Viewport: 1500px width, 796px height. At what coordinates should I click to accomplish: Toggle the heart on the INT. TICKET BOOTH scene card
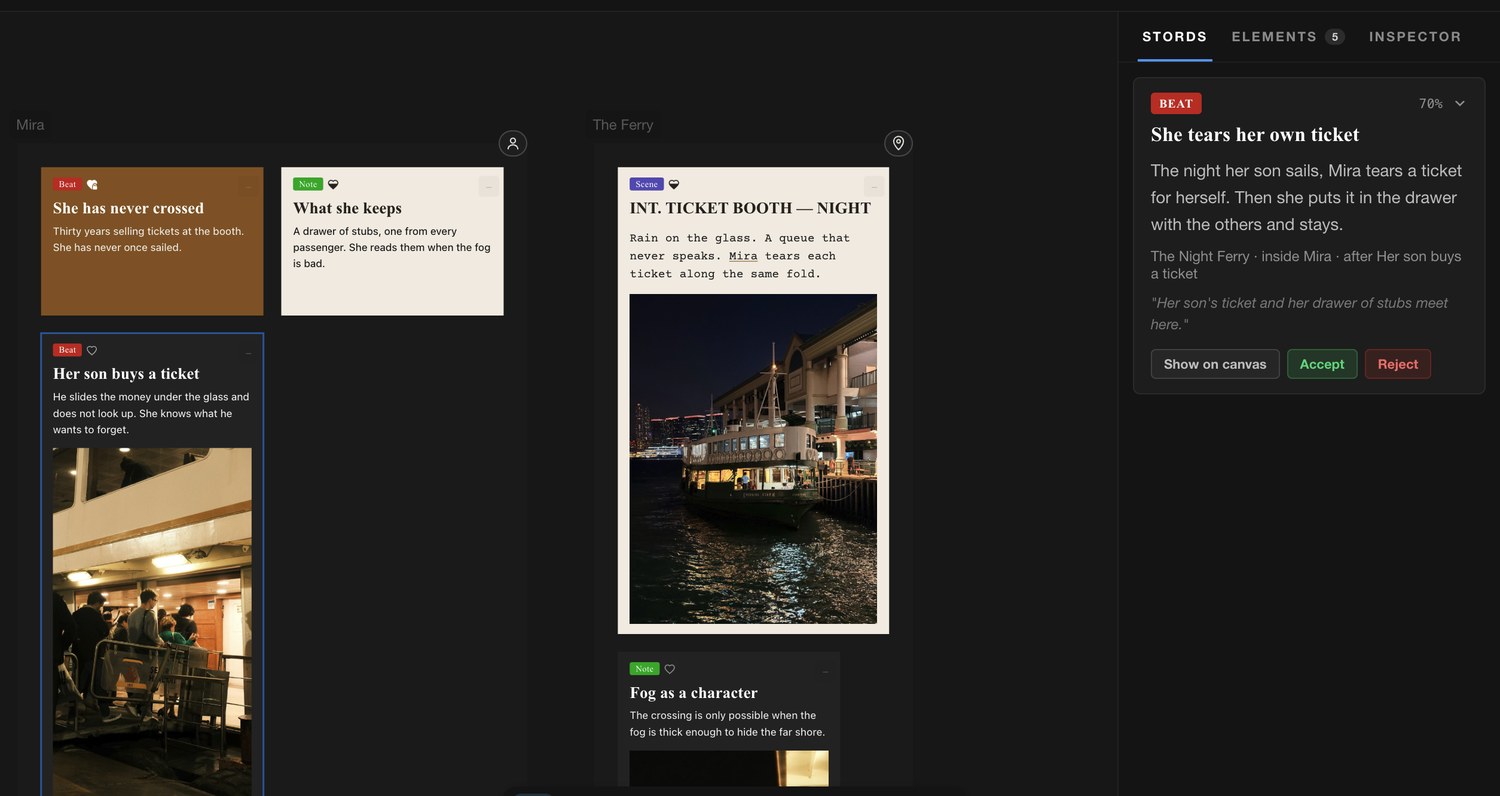pos(674,184)
